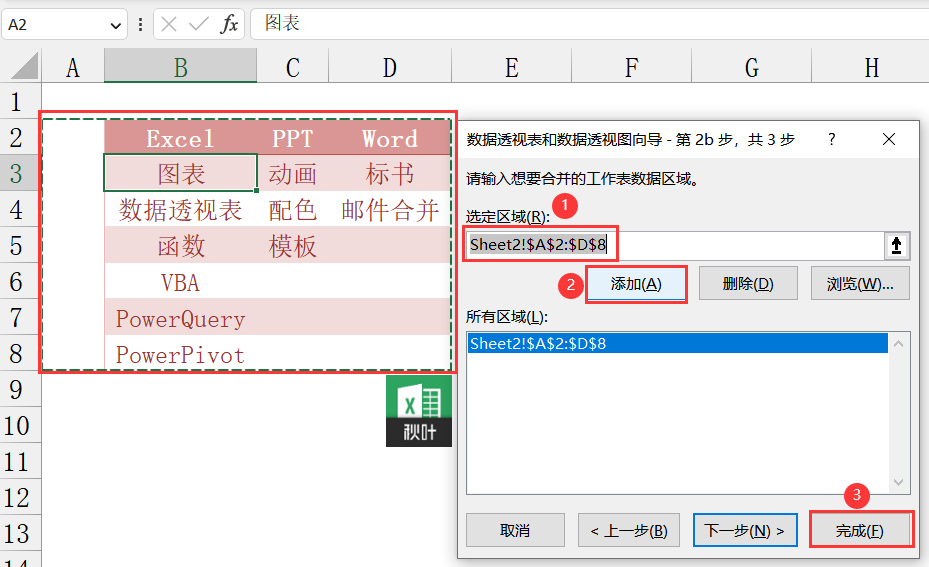Viewport: 929px width, 567px height.
Task: Open Insert Function fx icon
Action: tap(229, 24)
